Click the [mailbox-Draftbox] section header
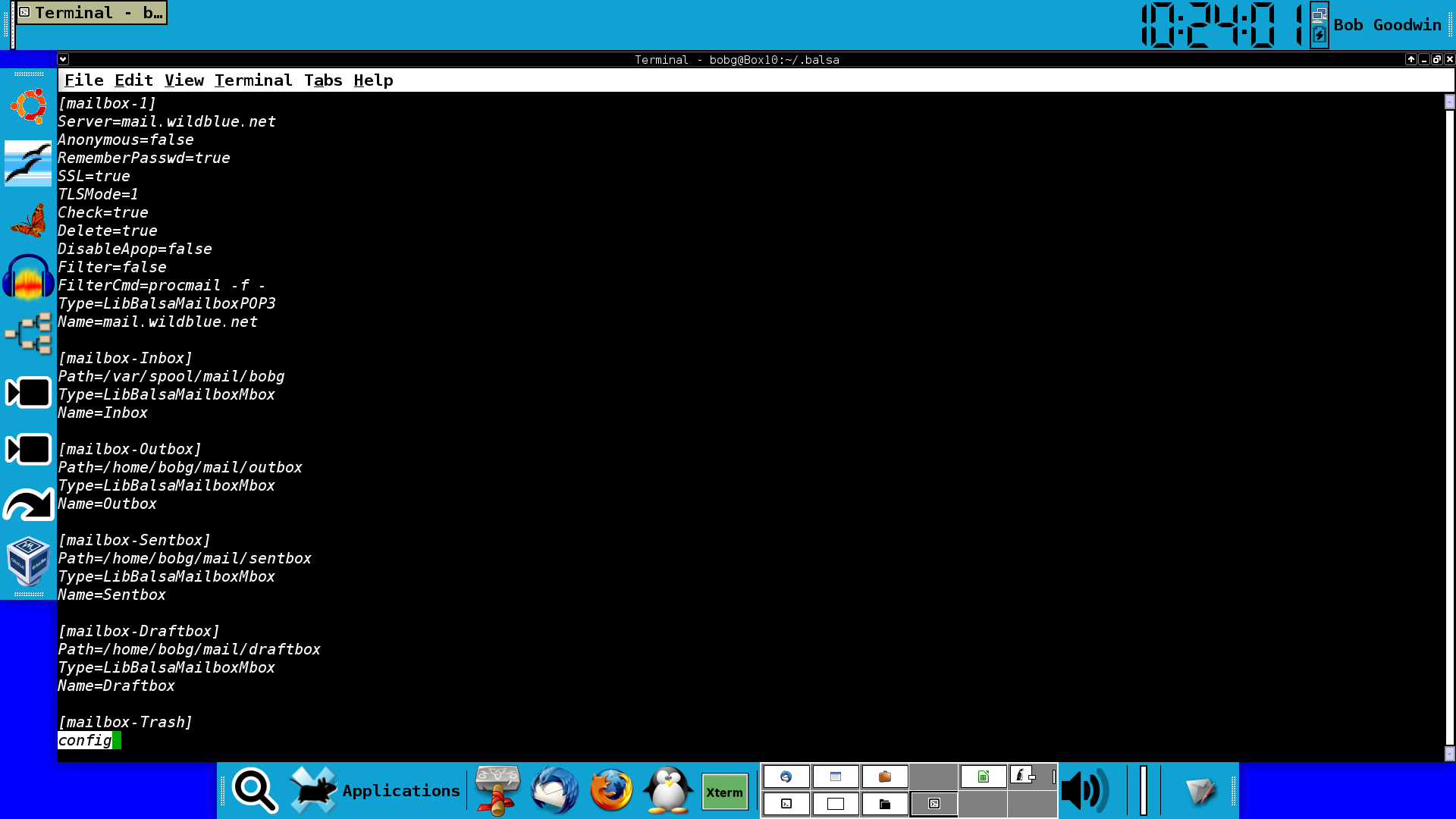The width and height of the screenshot is (1456, 819). pos(139,631)
